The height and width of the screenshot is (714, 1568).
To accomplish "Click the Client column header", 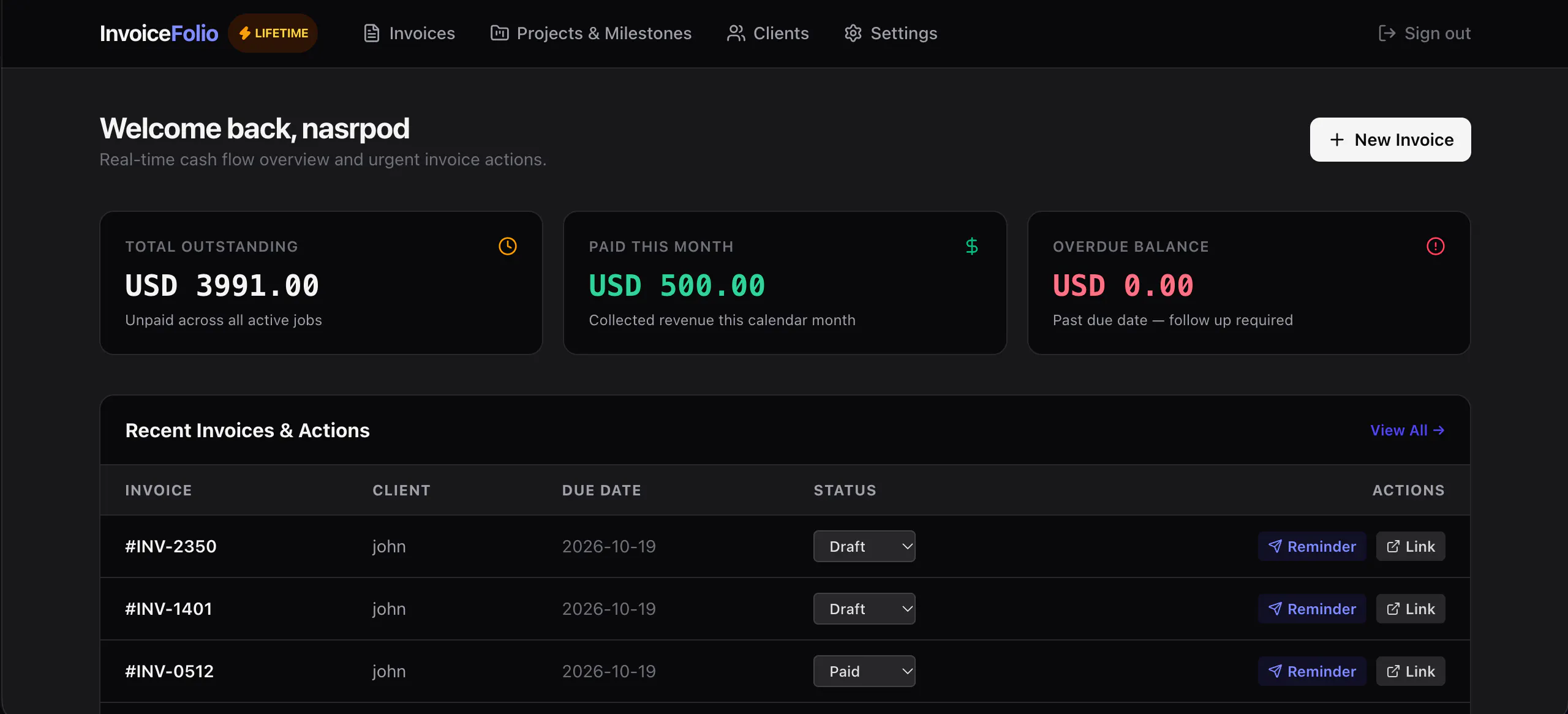I will click(x=401, y=490).
